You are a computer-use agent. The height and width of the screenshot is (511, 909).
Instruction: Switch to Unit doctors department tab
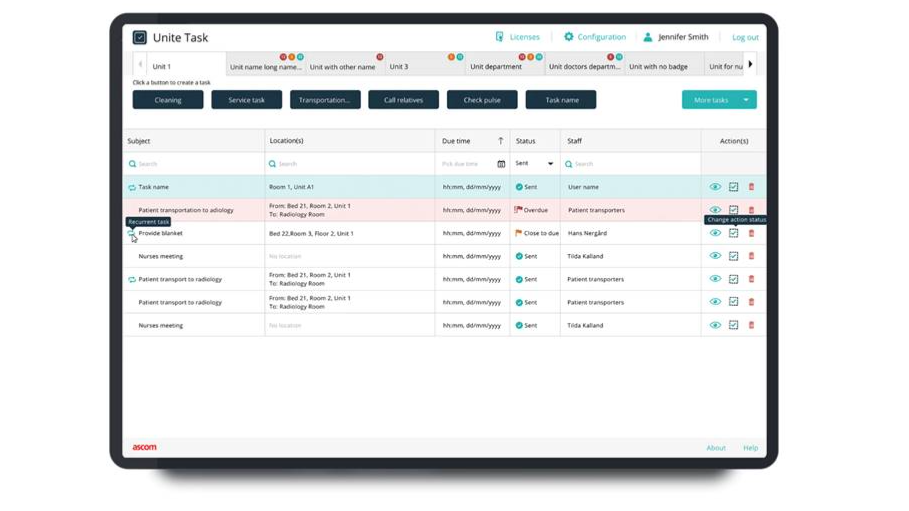[585, 64]
